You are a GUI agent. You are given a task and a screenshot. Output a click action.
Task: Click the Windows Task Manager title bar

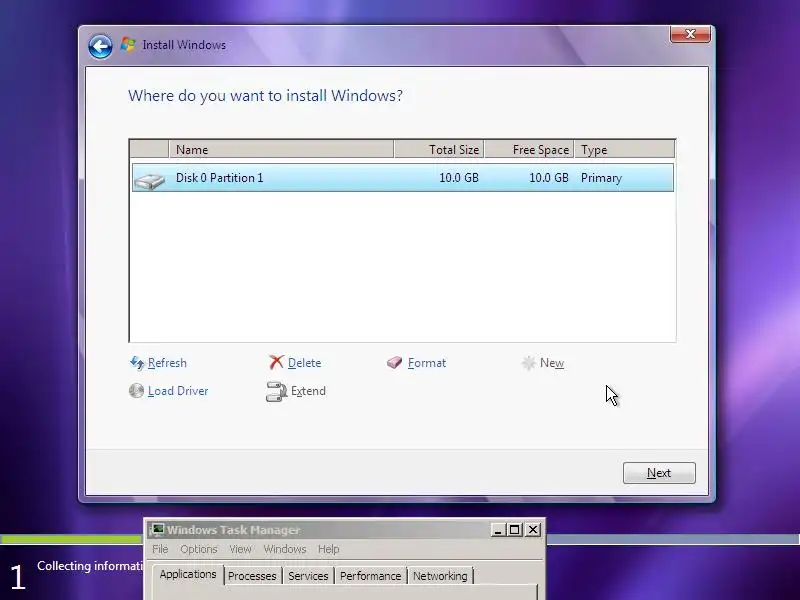(x=327, y=530)
